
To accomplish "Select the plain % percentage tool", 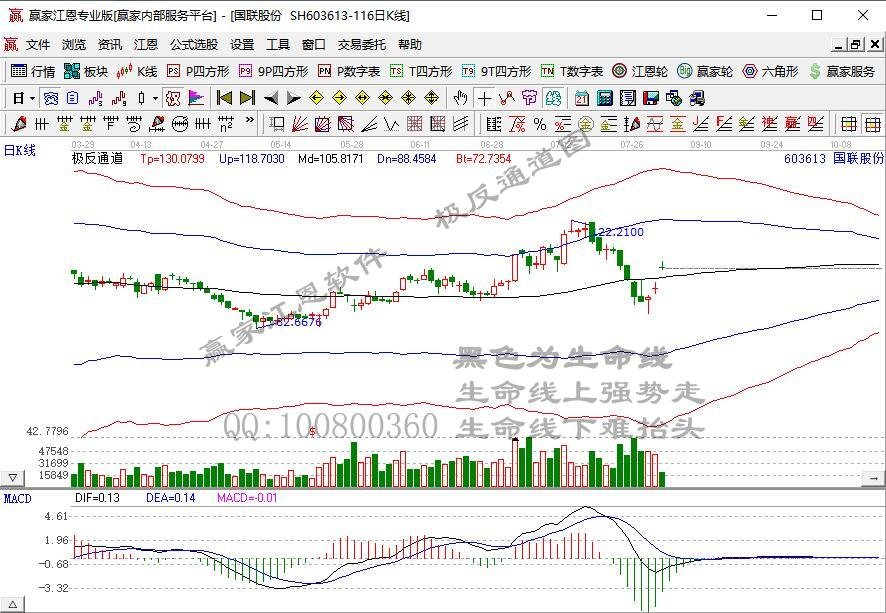I will [540, 124].
